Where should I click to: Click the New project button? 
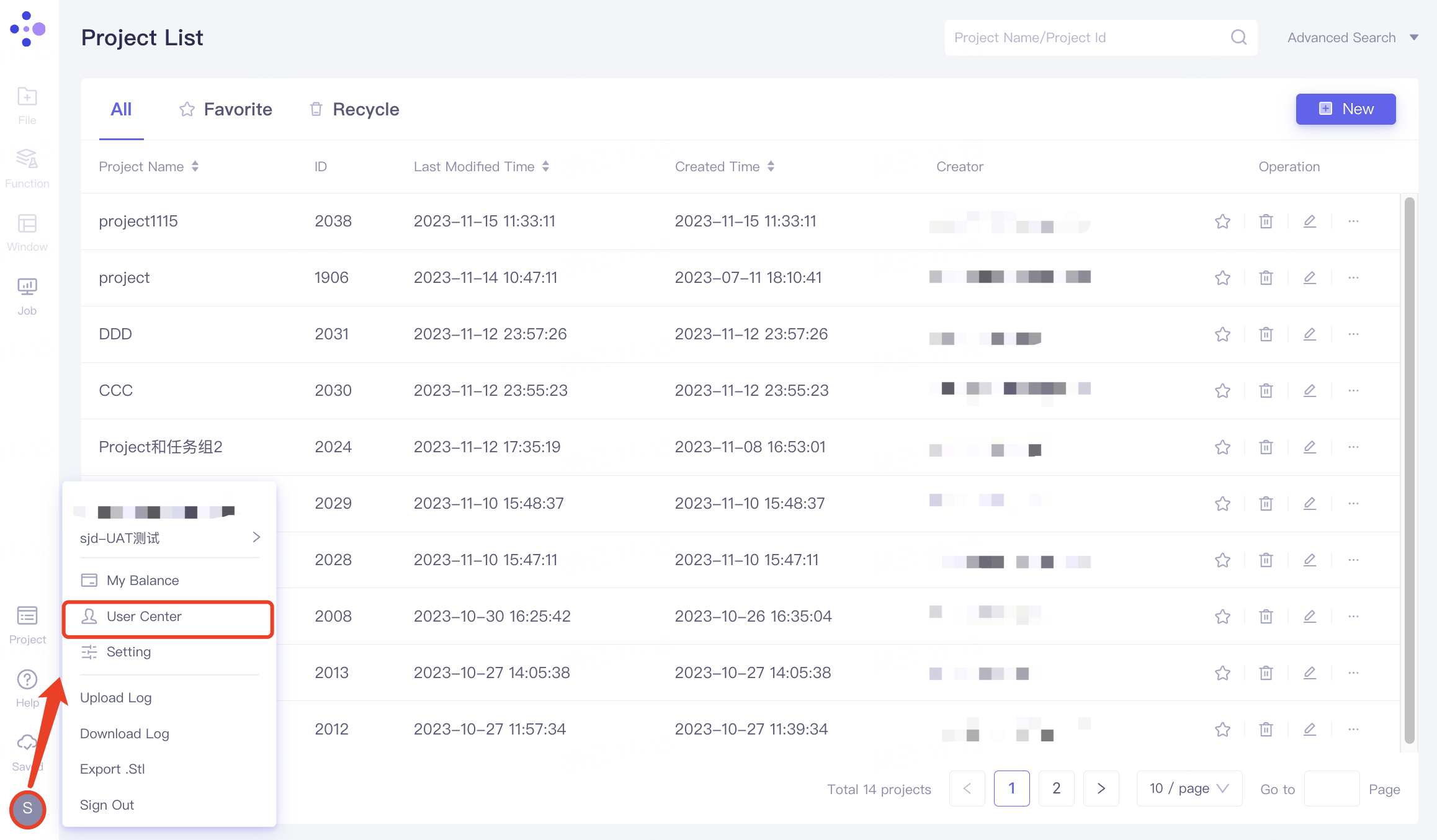coord(1345,109)
